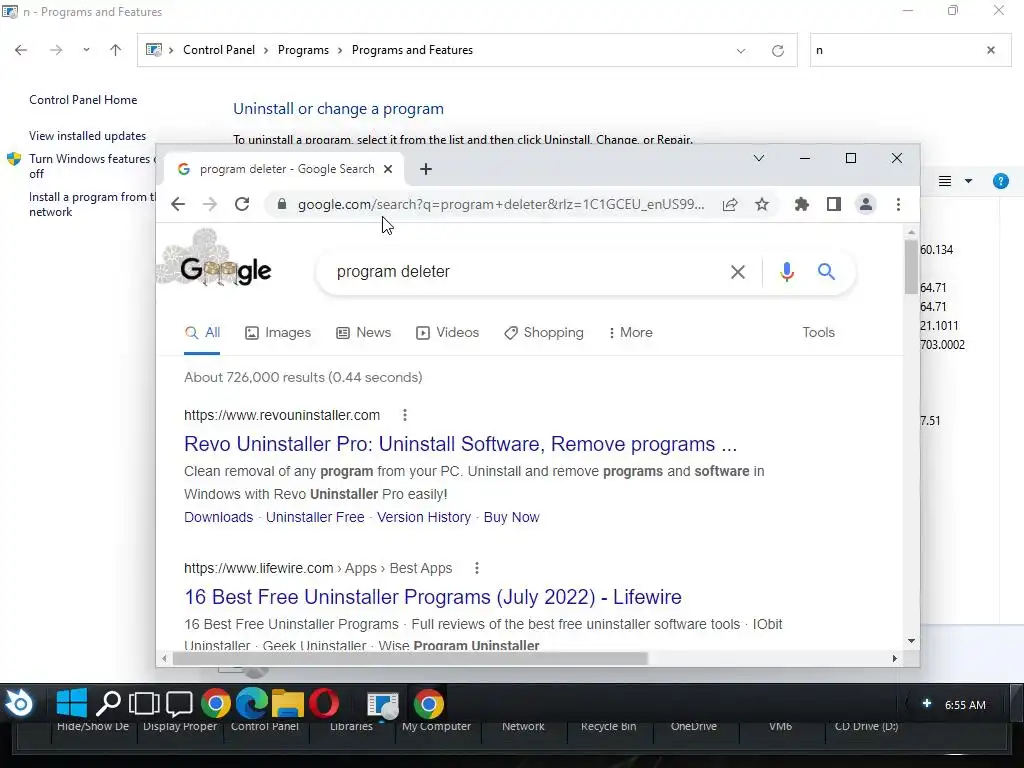Launch Microsoft Edge from taskbar
This screenshot has width=1024, height=768.
(251, 703)
